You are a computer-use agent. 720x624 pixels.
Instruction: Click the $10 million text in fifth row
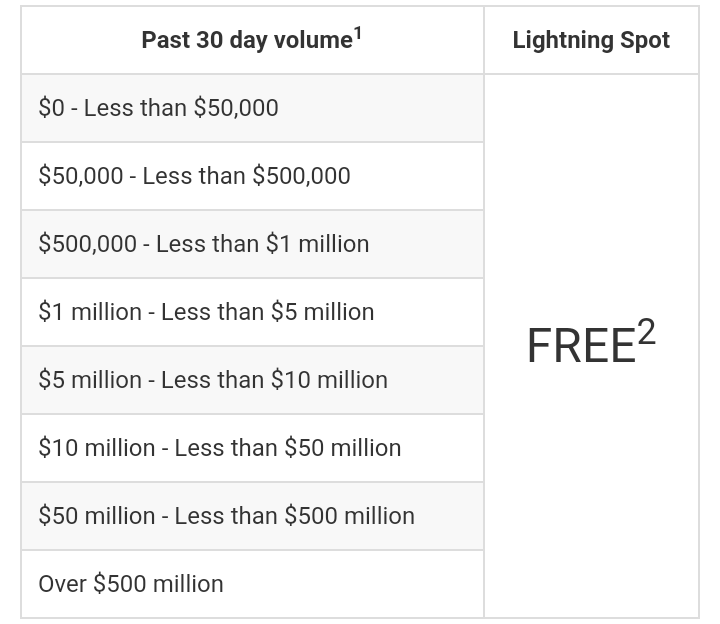329,380
